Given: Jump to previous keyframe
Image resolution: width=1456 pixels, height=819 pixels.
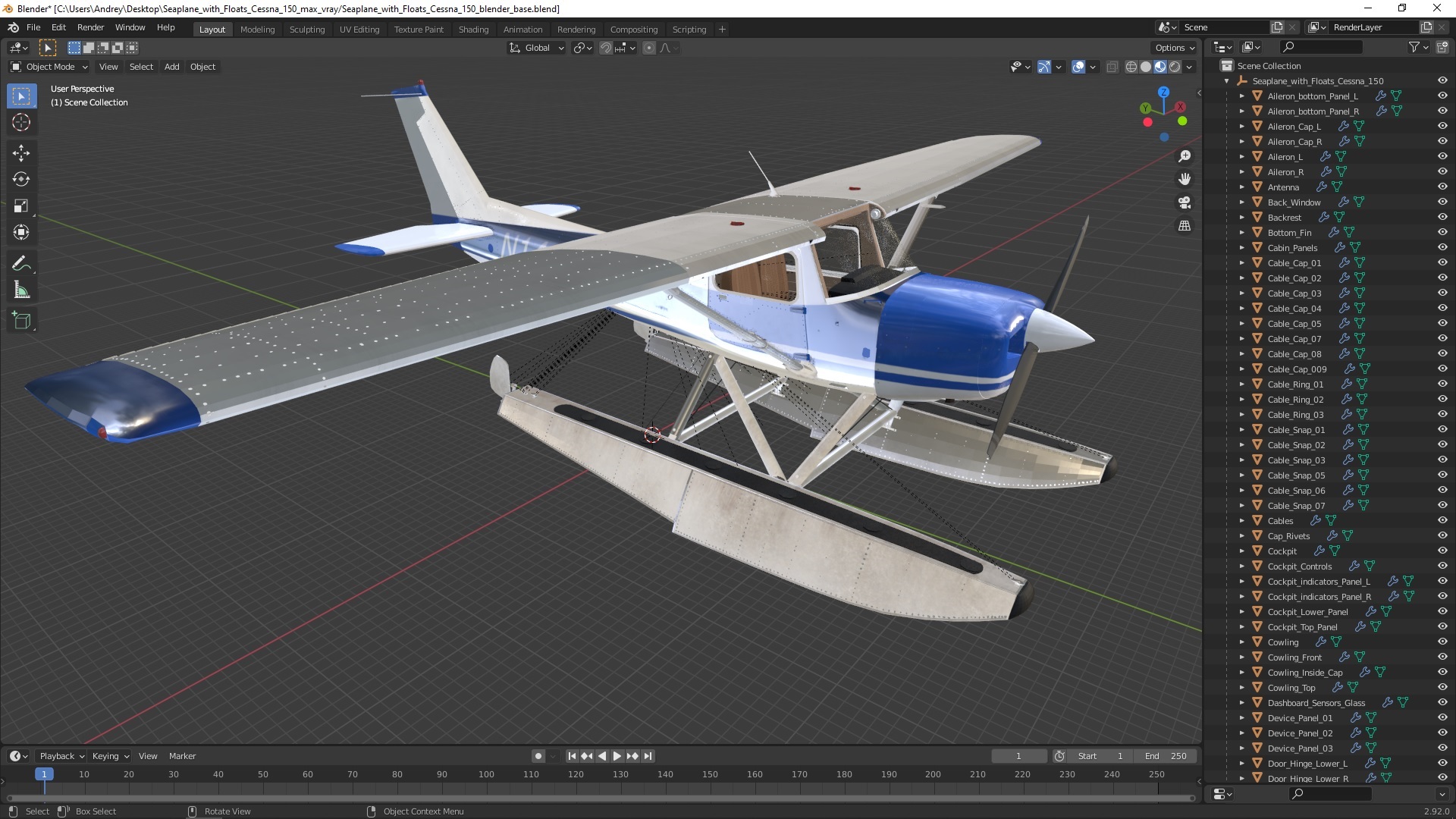Looking at the screenshot, I should 587,756.
